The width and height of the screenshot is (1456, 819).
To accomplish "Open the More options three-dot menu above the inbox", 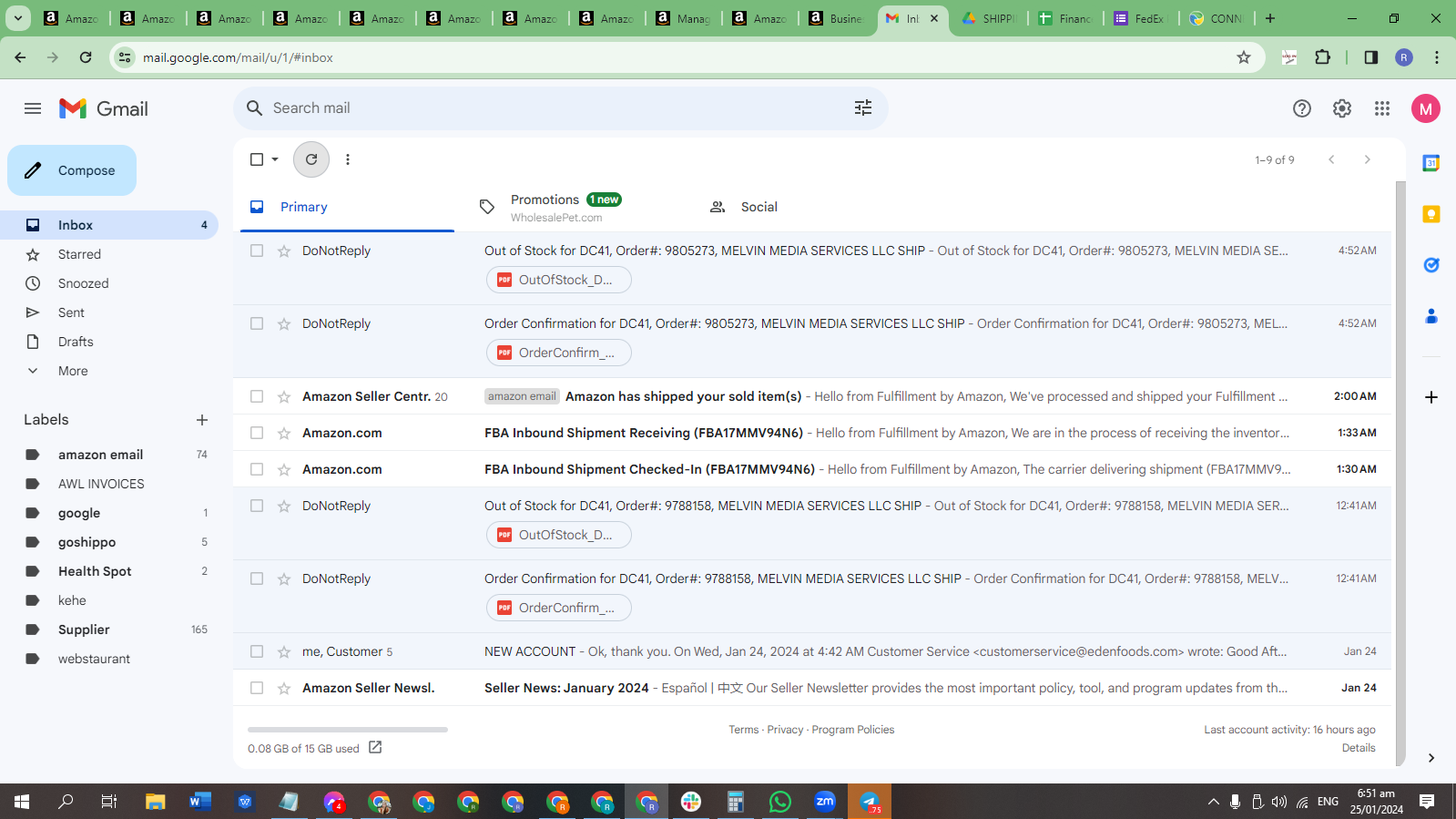I will (348, 159).
